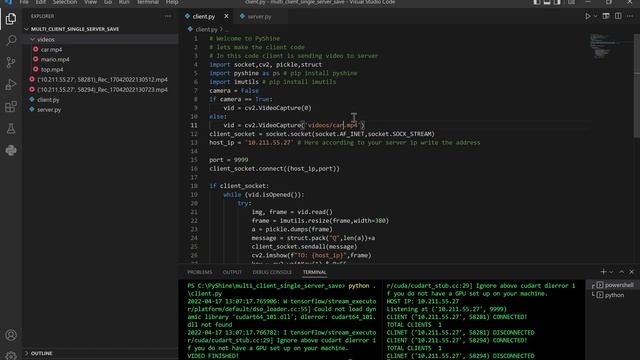Open the Python view in activity bar

click(11, 150)
